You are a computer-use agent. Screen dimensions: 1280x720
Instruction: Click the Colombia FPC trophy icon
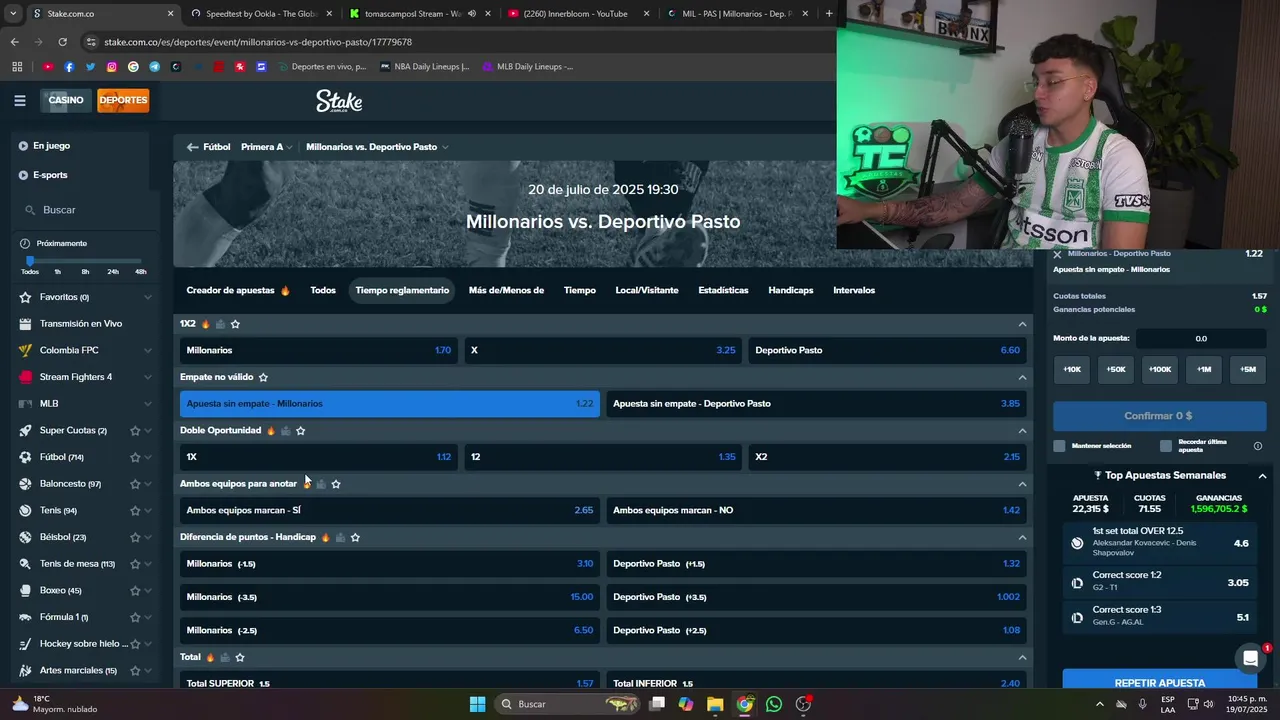pyautogui.click(x=26, y=350)
